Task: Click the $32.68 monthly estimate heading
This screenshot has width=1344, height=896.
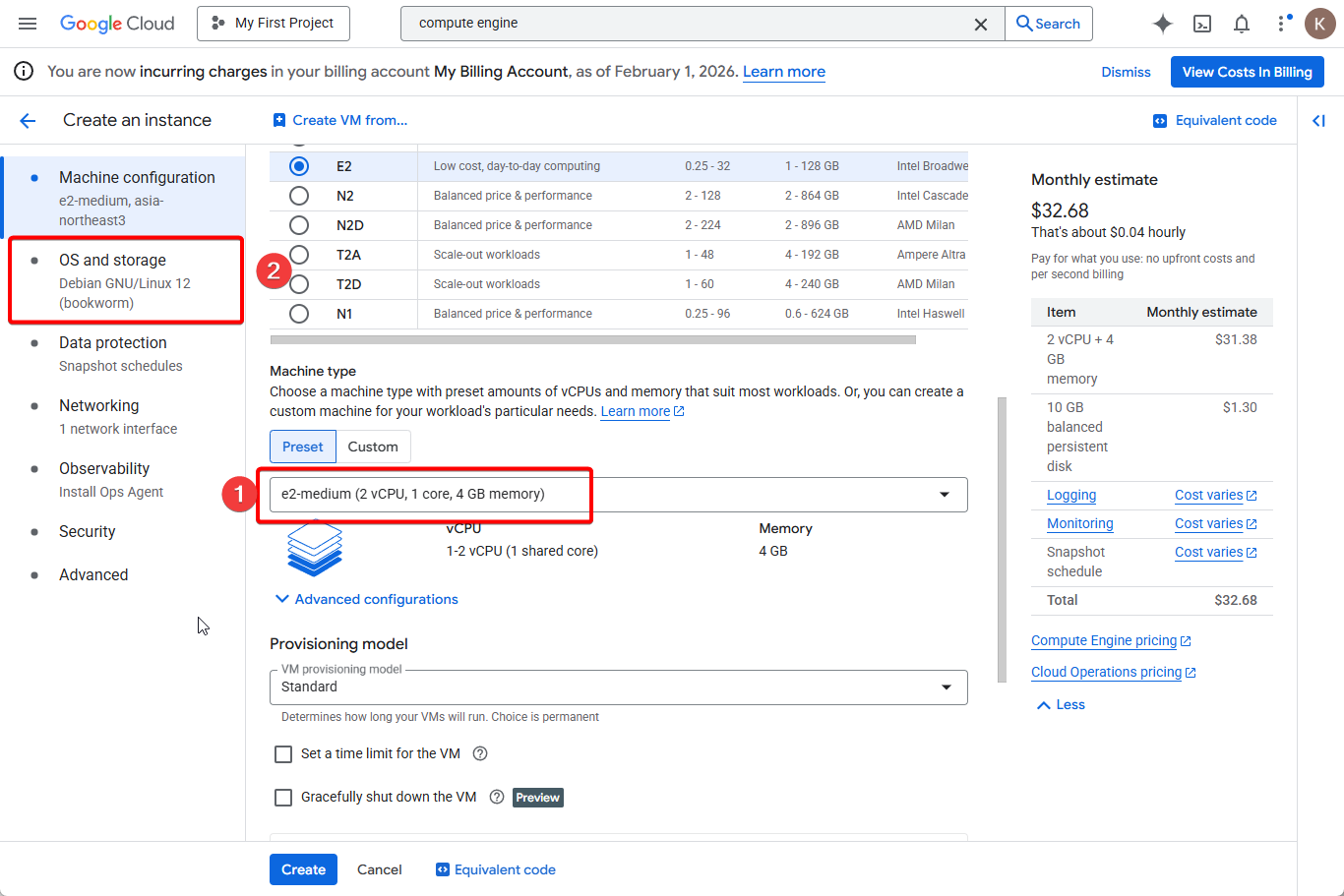Action: (x=1060, y=210)
